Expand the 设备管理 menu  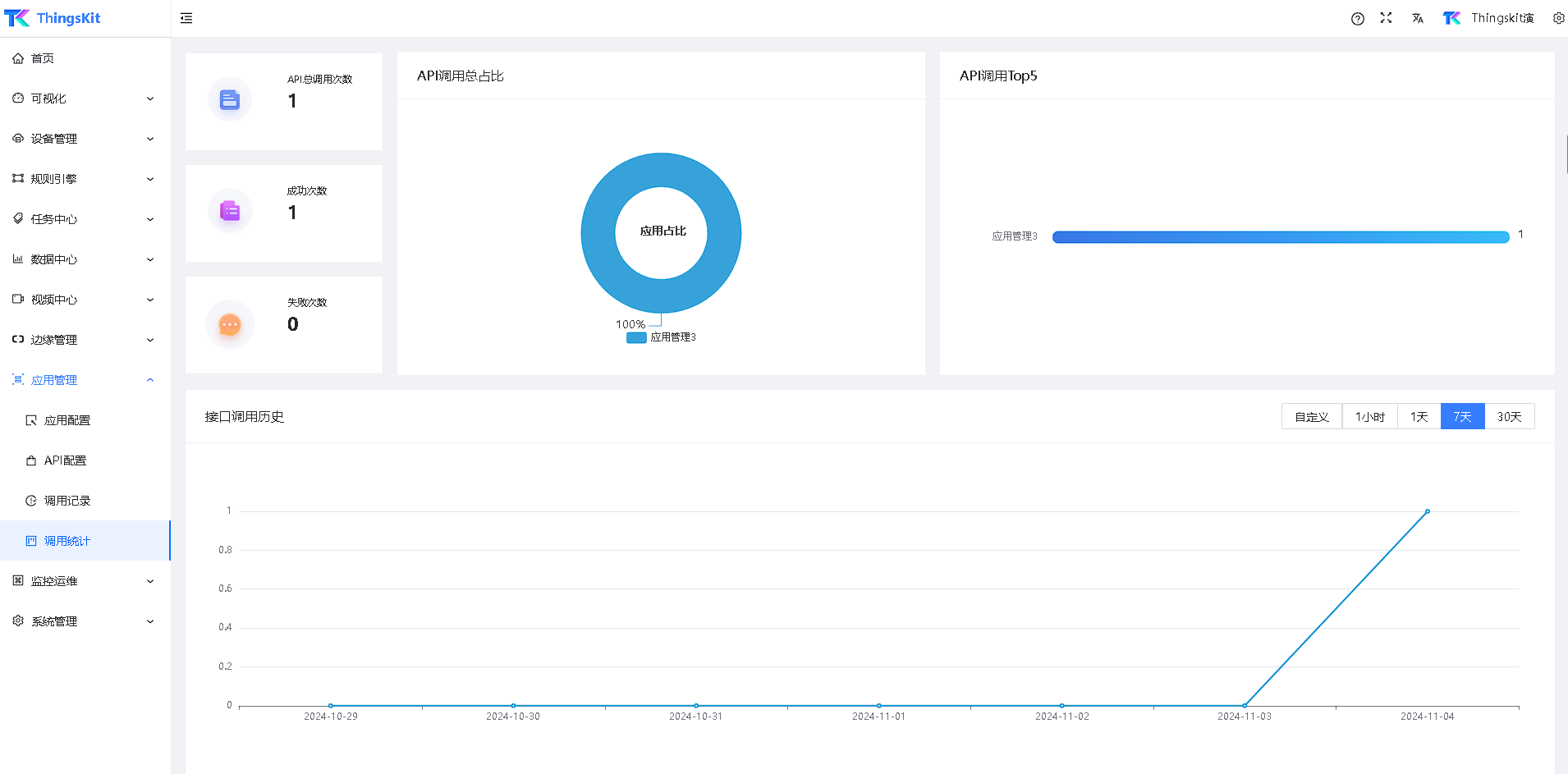pyautogui.click(x=84, y=139)
